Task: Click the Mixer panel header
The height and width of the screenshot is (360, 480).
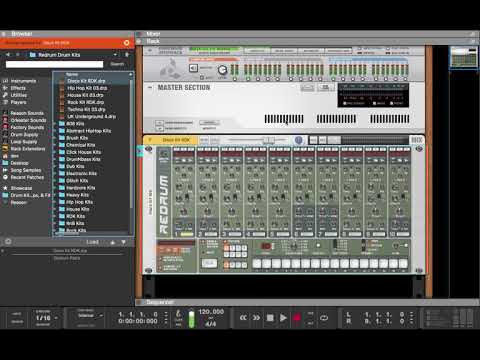Action: (x=307, y=34)
